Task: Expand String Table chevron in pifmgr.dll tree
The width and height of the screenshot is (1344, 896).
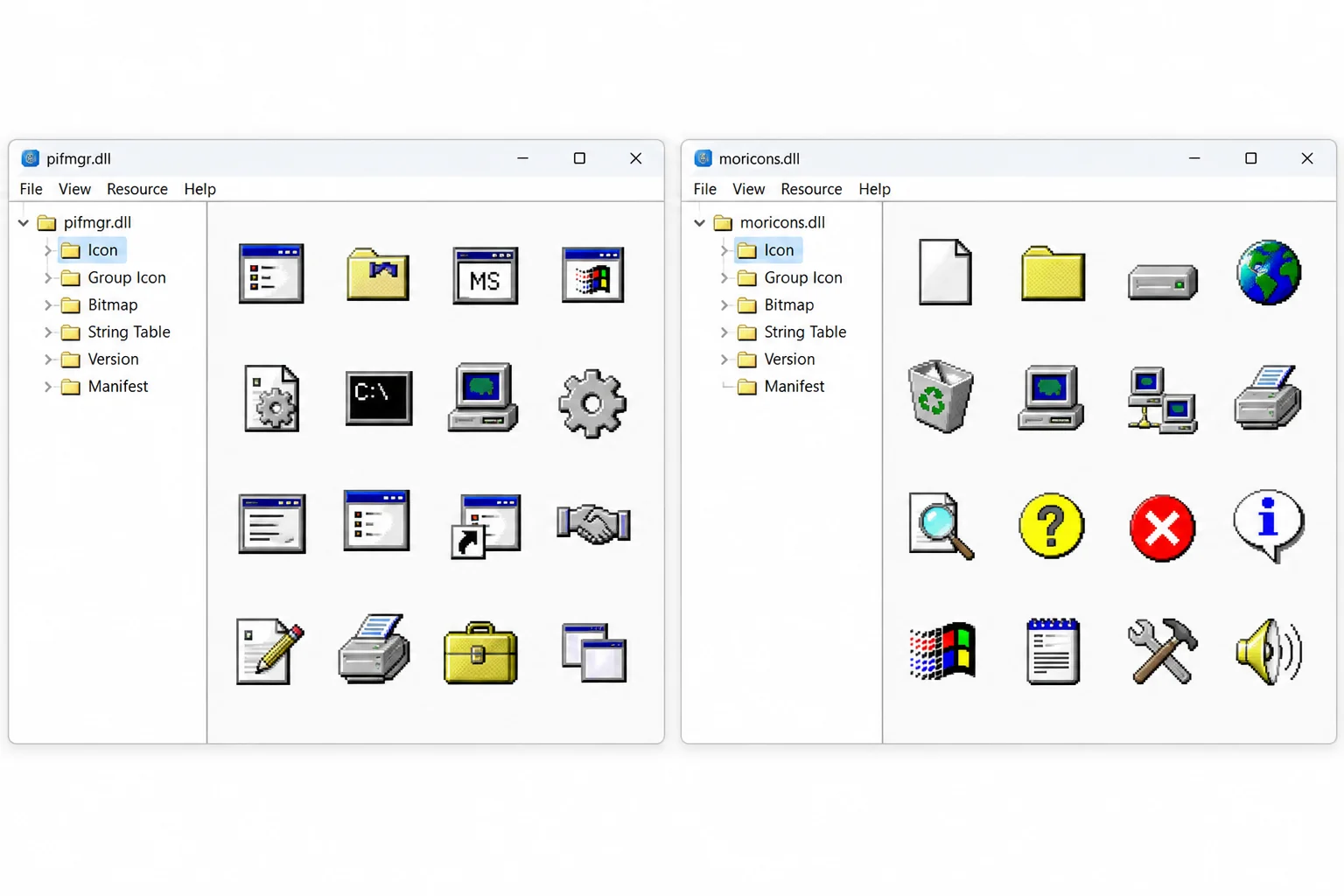Action: pos(48,332)
